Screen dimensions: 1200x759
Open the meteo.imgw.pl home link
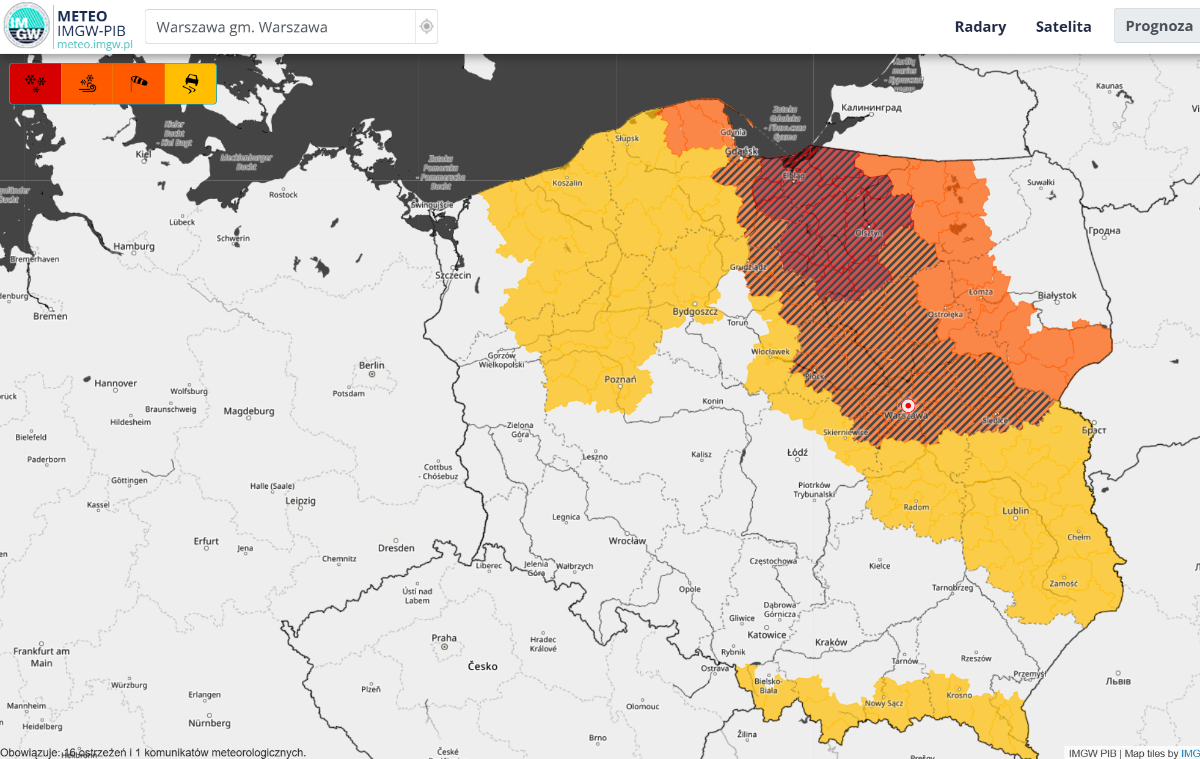pyautogui.click(x=95, y=45)
